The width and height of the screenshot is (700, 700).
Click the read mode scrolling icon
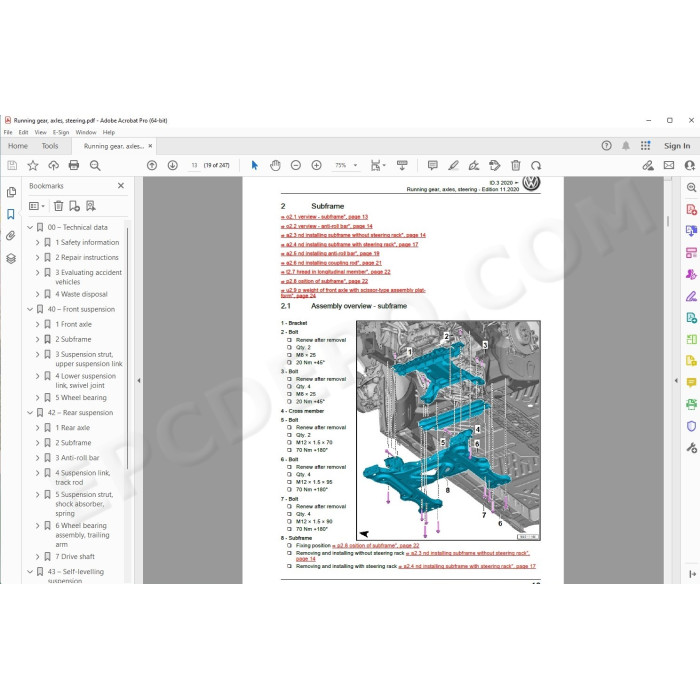click(x=402, y=166)
